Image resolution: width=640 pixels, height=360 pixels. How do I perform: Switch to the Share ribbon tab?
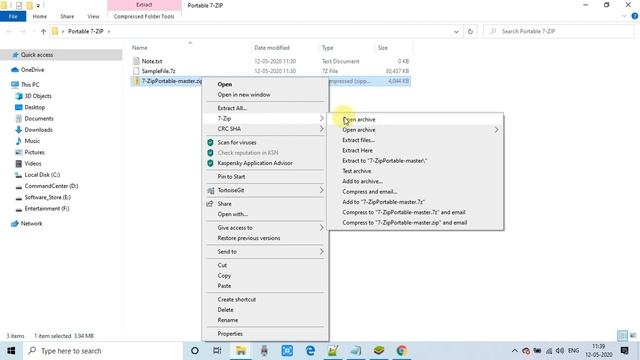tap(67, 16)
